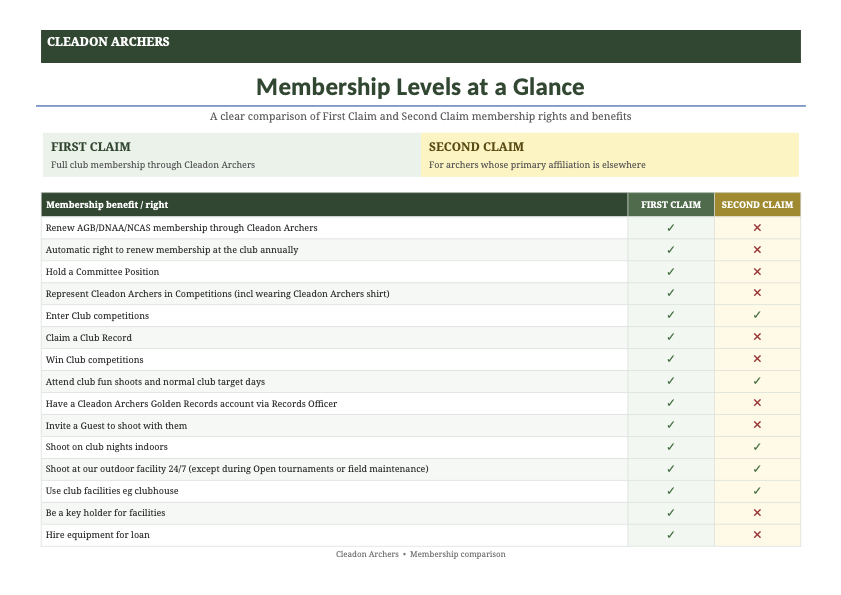Click Second Claim checkmark for Enter Club competitions
This screenshot has height=595, width=841.
point(757,315)
